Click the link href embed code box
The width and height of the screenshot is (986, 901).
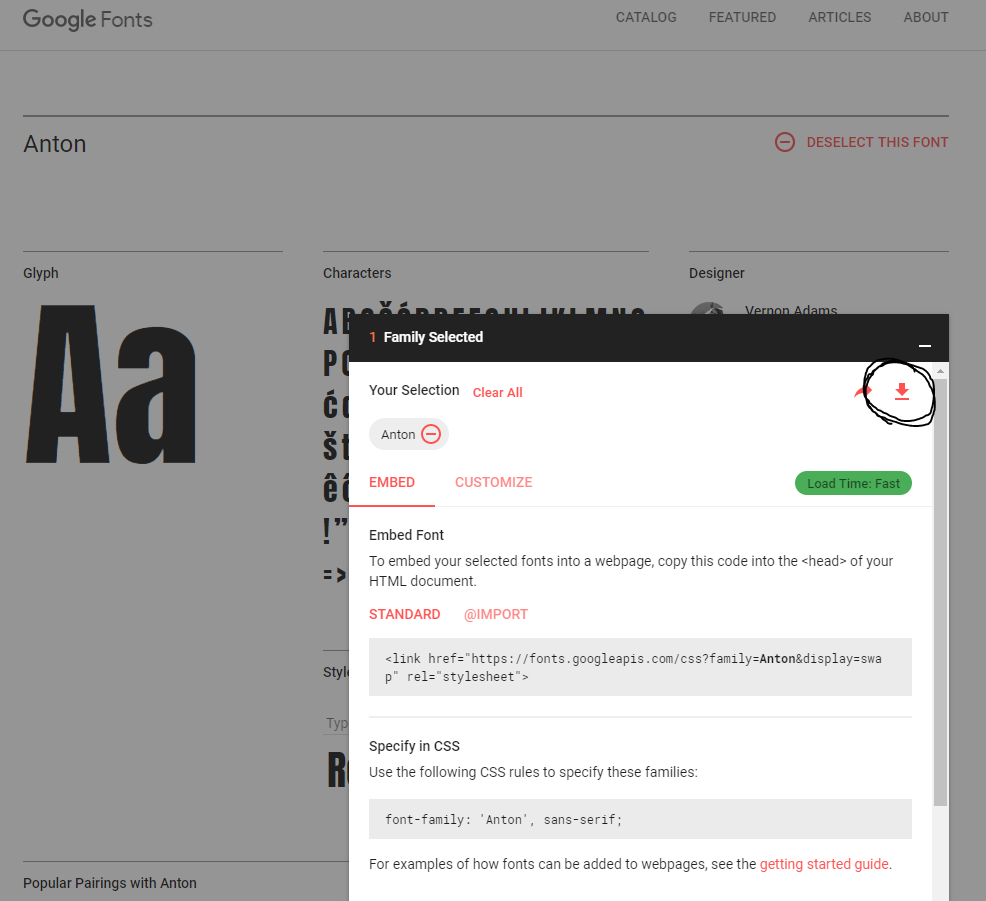(640, 667)
